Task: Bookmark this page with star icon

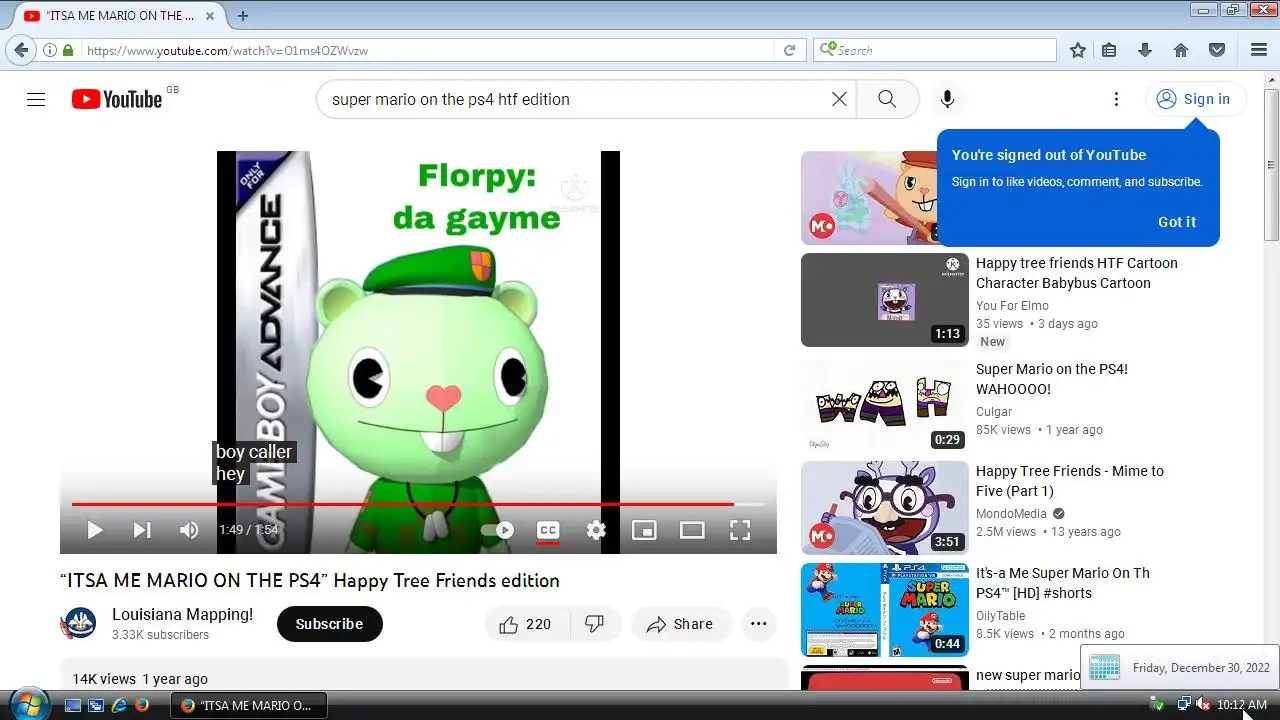Action: click(x=1077, y=50)
